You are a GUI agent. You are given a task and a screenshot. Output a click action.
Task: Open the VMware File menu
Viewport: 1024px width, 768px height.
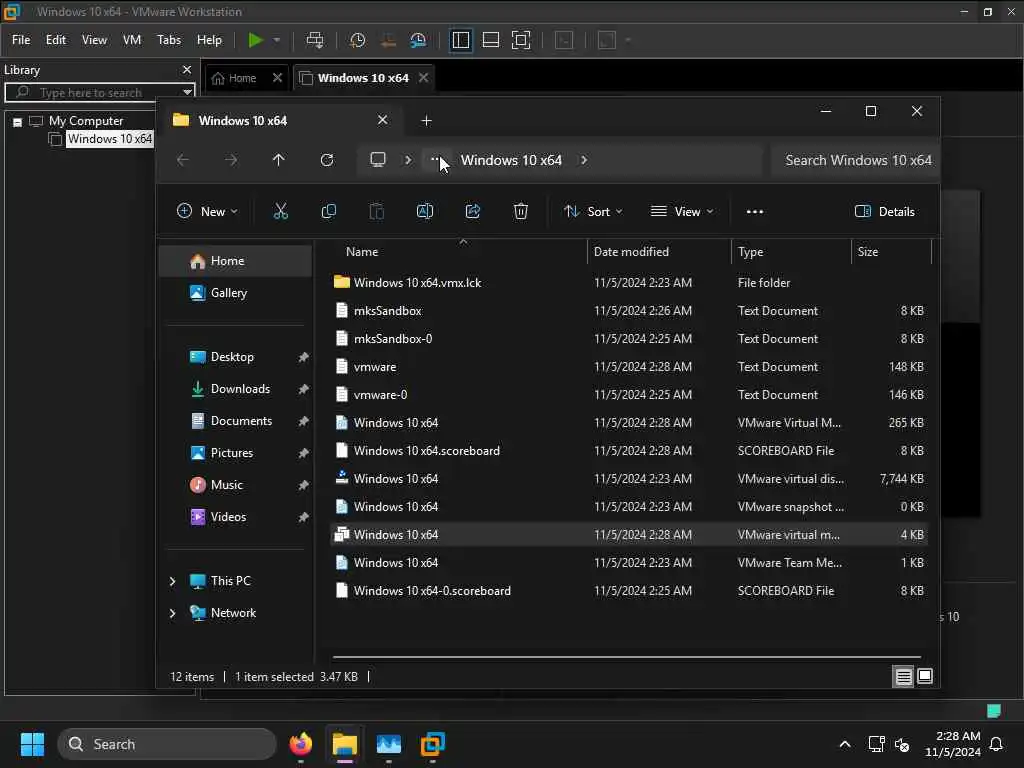pyautogui.click(x=21, y=40)
